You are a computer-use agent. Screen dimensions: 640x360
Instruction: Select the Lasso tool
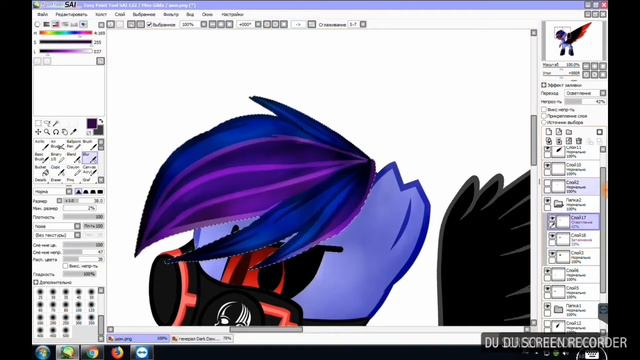(47, 123)
